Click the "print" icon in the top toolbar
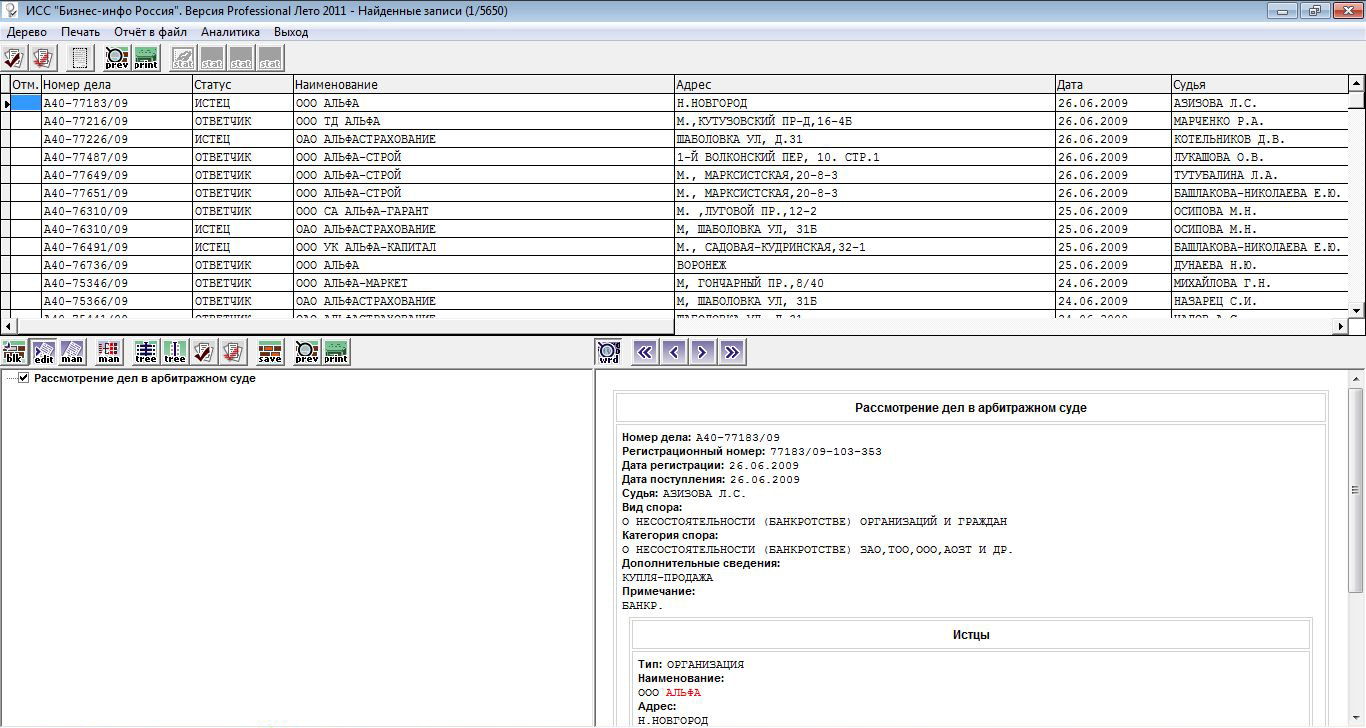Screen dimensions: 1366x728 tap(146, 58)
